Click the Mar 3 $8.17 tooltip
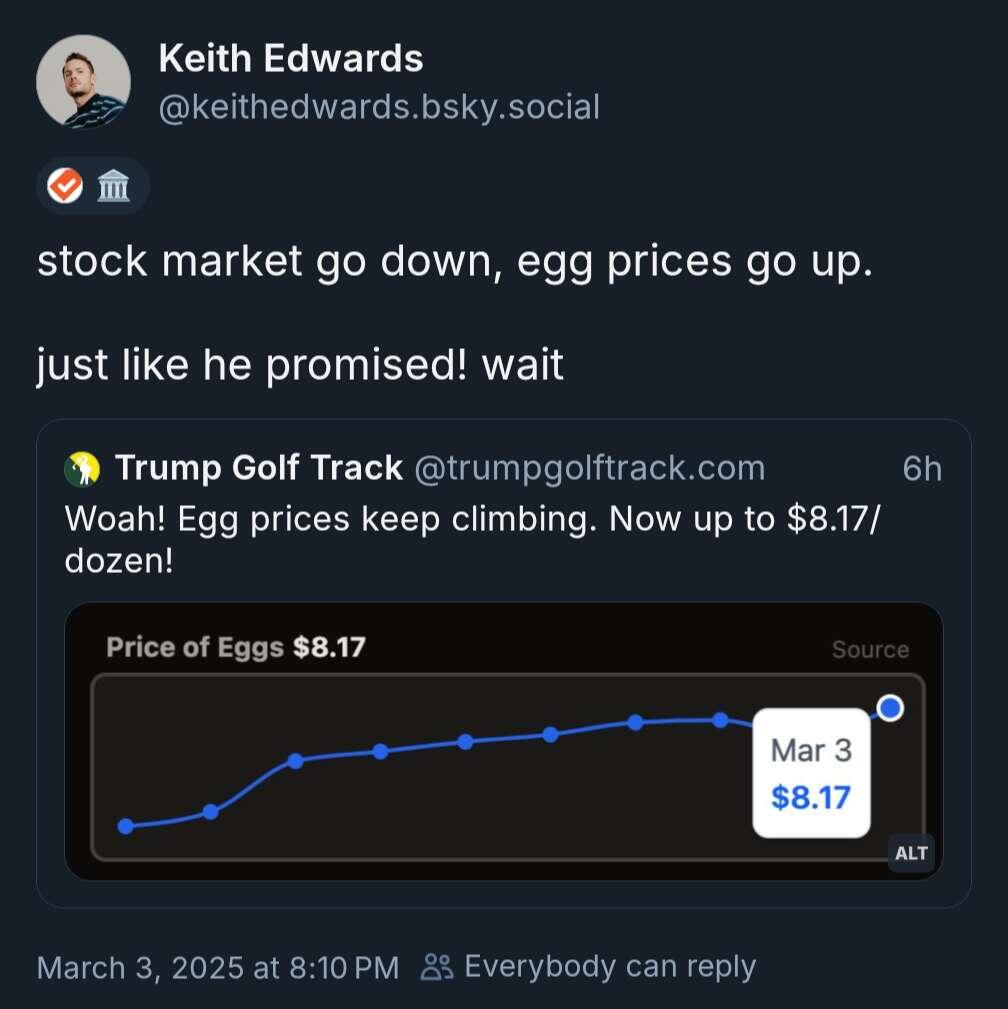This screenshot has width=1008, height=1009. pyautogui.click(x=811, y=773)
